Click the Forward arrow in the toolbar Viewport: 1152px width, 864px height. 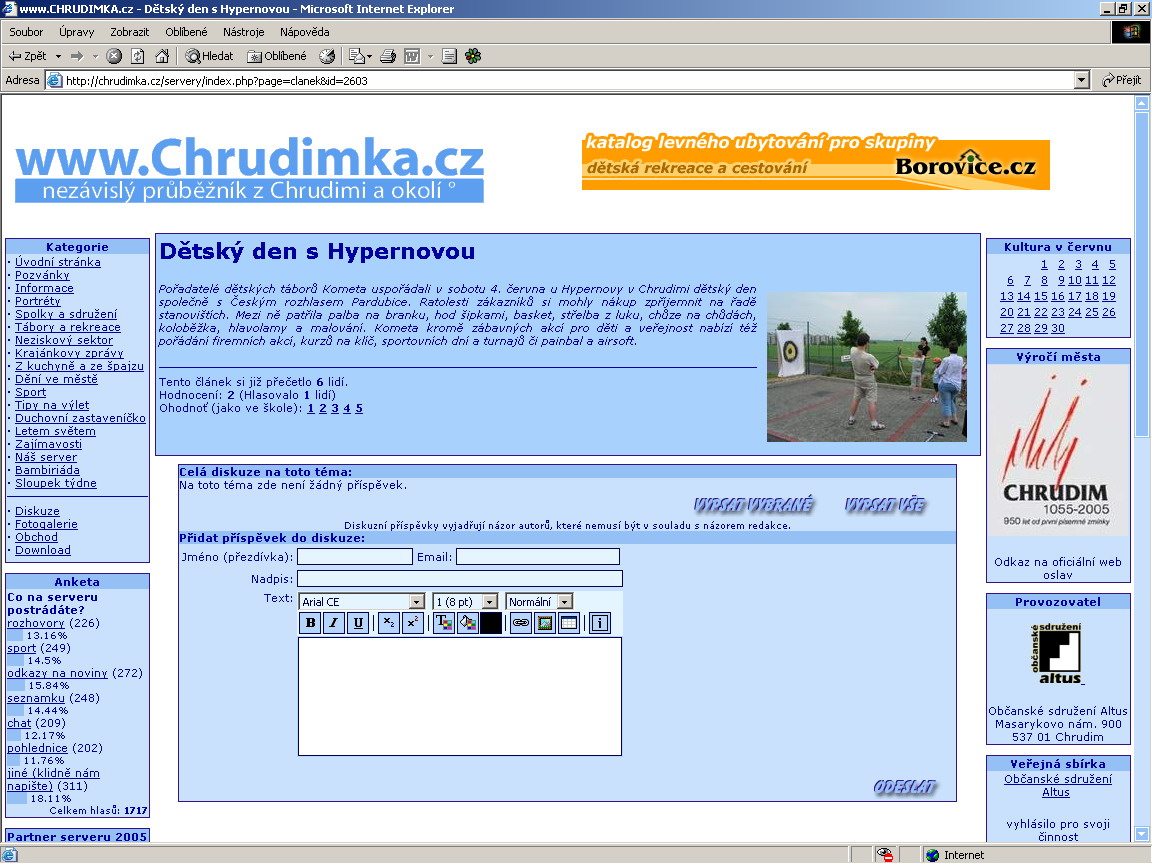77,56
